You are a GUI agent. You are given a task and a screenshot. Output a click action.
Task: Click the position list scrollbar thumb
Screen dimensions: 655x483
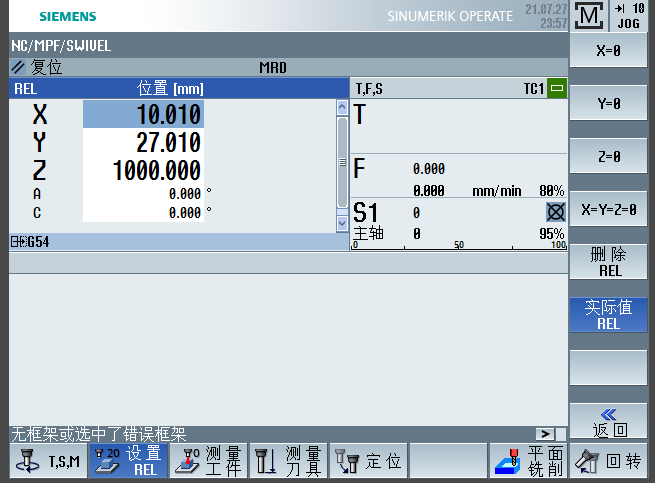pyautogui.click(x=342, y=163)
